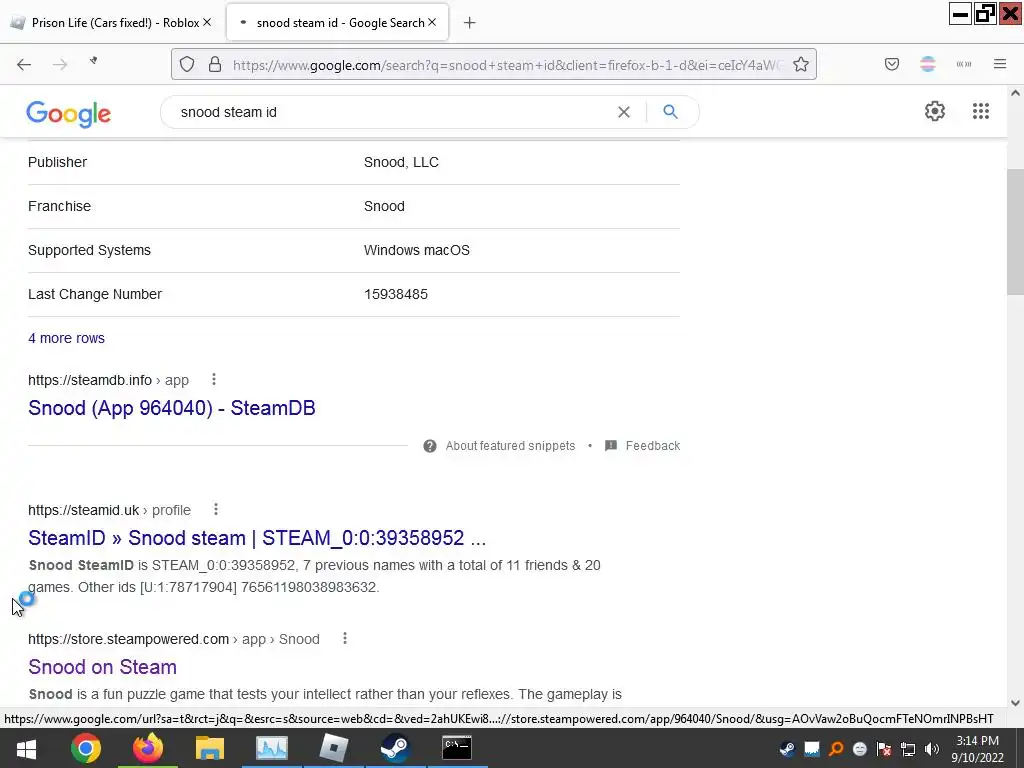Click the Windows macOS supported systems value
Image resolution: width=1024 pixels, height=768 pixels.
coord(417,250)
